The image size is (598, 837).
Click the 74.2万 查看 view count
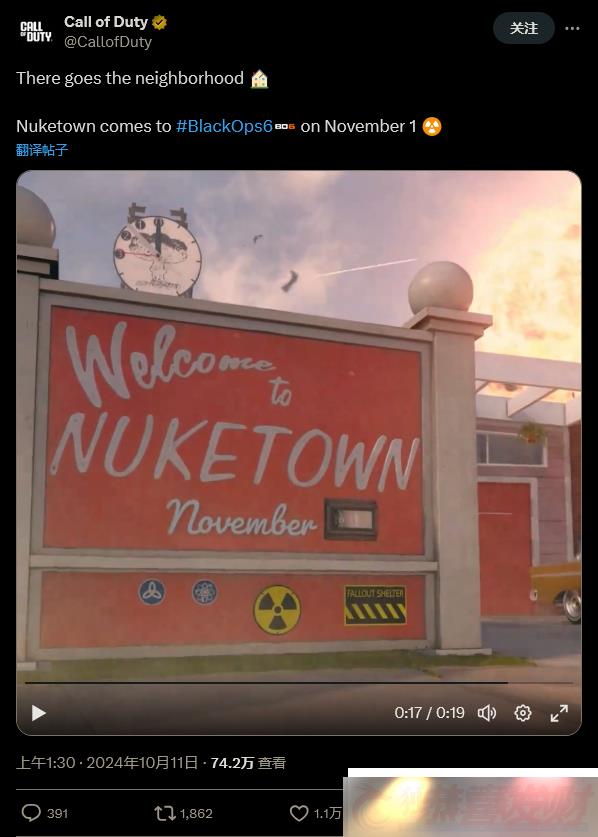pyautogui.click(x=248, y=762)
